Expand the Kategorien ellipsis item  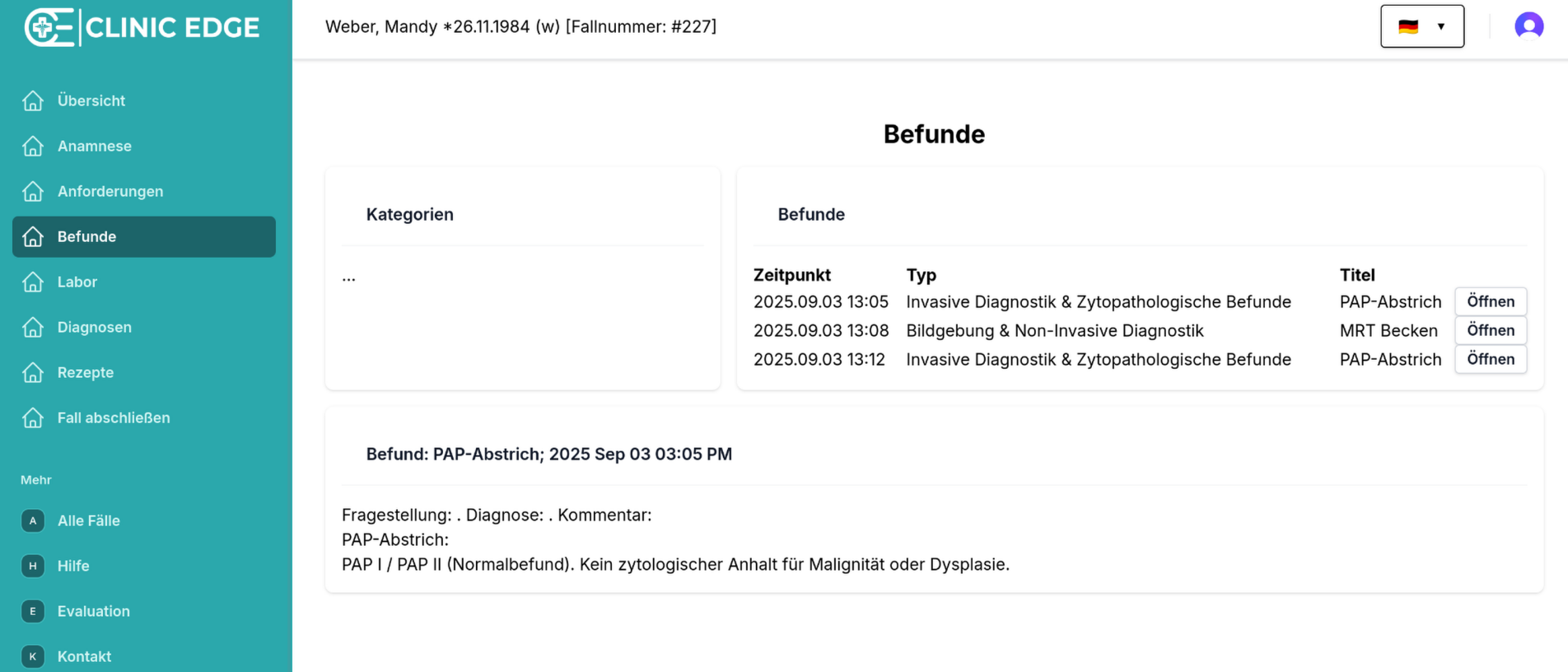pos(349,278)
